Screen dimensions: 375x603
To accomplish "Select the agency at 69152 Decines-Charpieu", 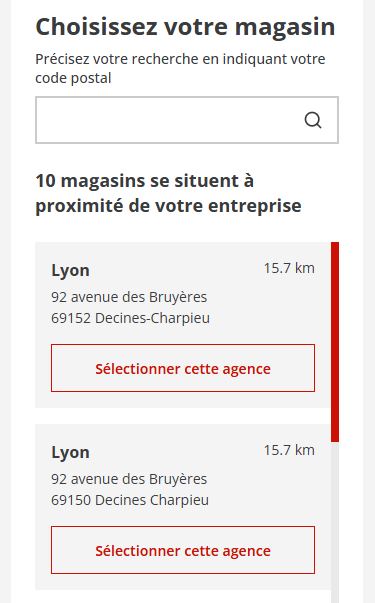I will (x=183, y=368).
